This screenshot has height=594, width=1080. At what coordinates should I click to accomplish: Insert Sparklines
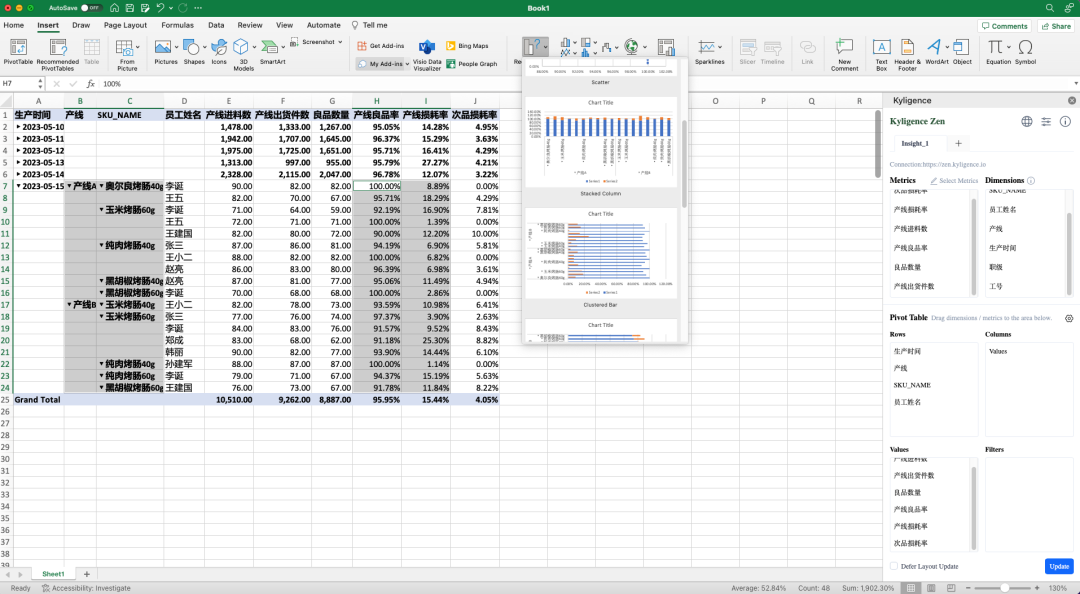click(709, 52)
